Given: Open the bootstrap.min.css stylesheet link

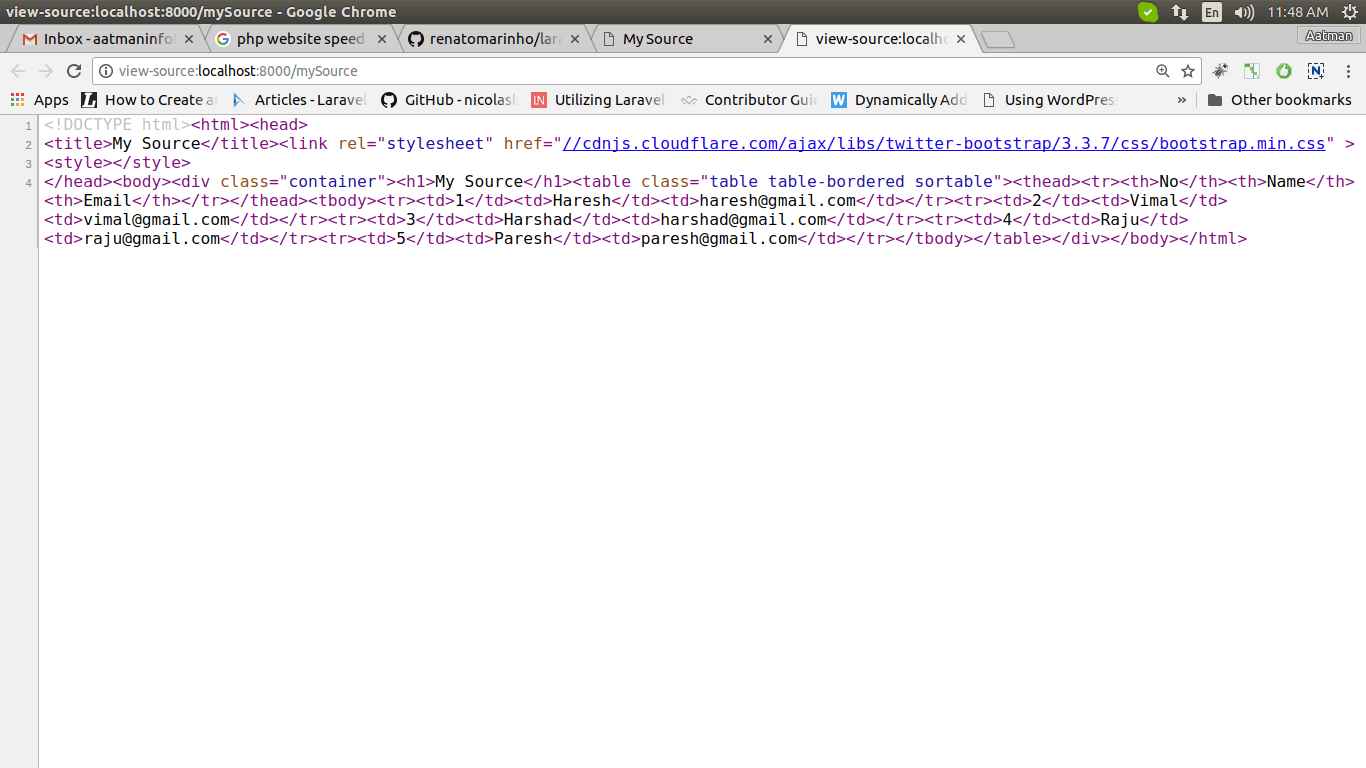Looking at the screenshot, I should pyautogui.click(x=944, y=143).
